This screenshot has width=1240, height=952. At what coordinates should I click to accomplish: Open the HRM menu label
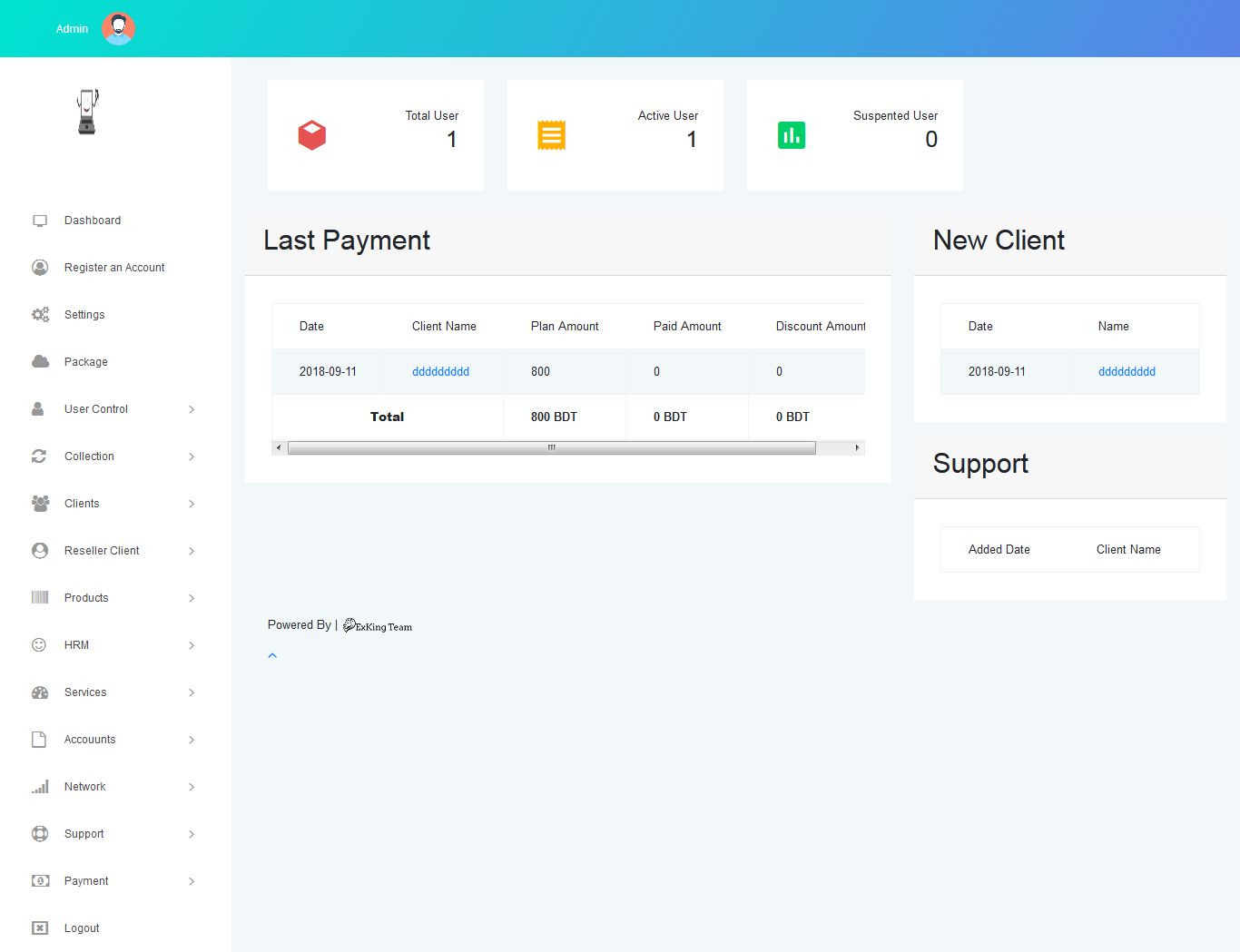[76, 645]
